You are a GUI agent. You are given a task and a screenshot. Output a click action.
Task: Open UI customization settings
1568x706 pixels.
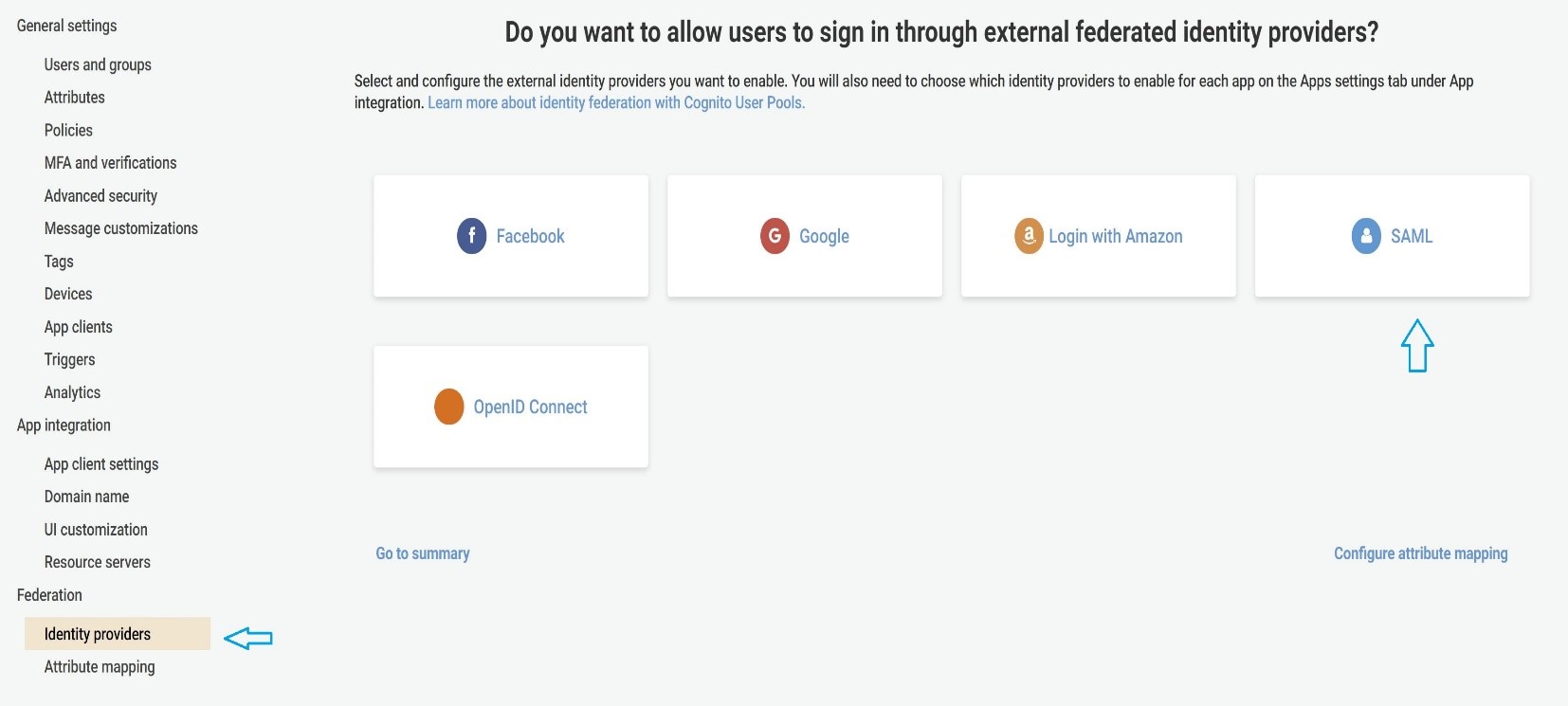coord(96,530)
